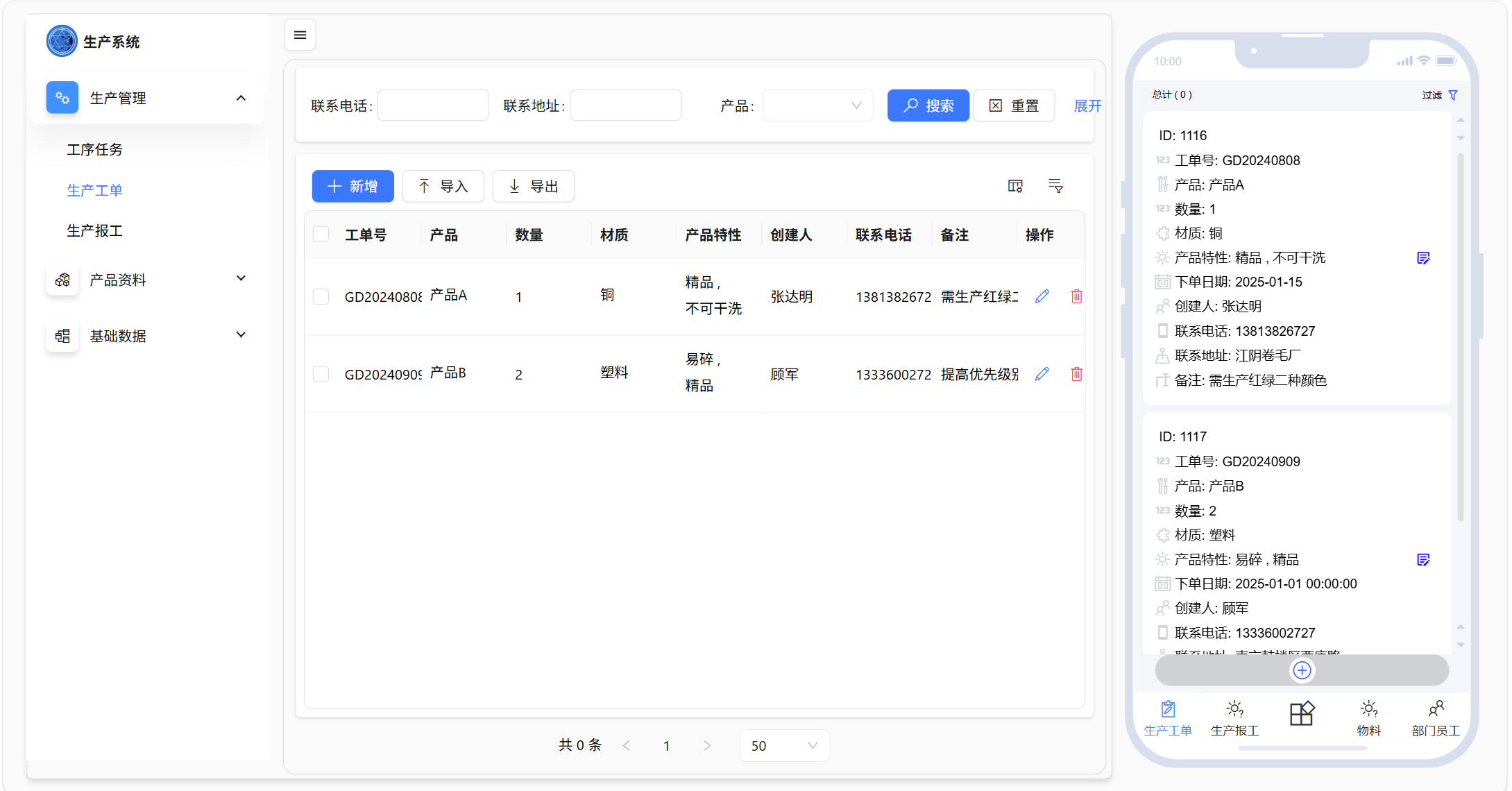This screenshot has width=1512, height=791.
Task: Delete the GD20240909 row with trash icon
Action: coord(1076,374)
